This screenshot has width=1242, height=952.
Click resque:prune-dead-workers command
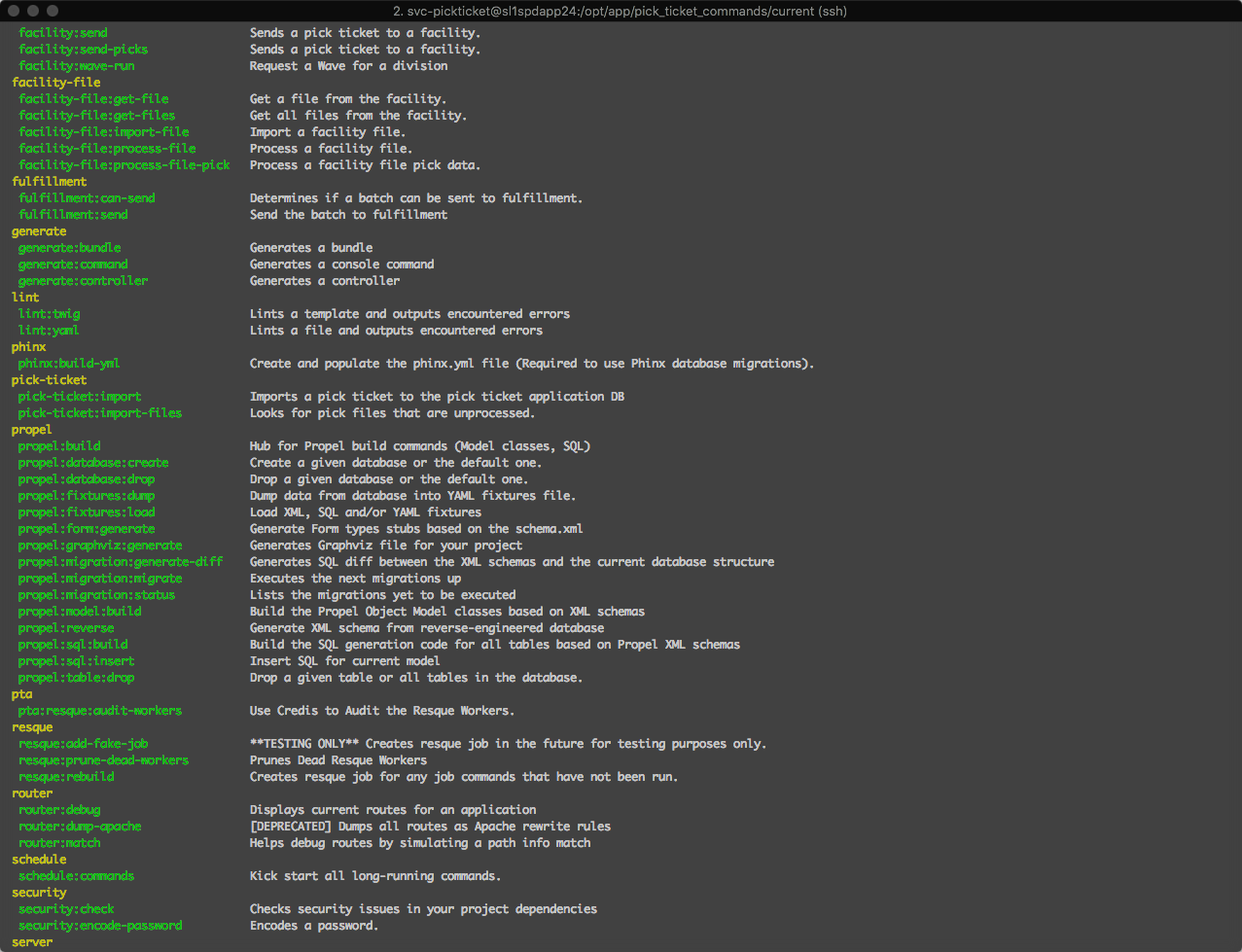point(104,760)
